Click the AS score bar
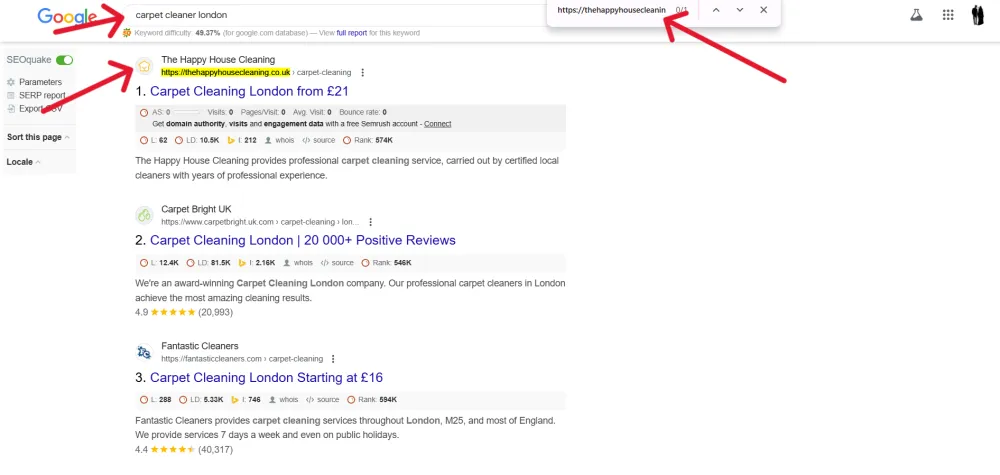This screenshot has width=1000, height=475. click(186, 112)
